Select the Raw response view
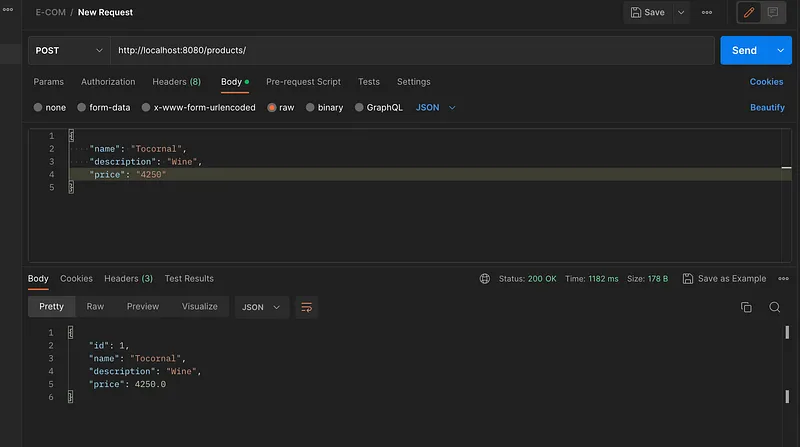The image size is (800, 447). point(95,307)
